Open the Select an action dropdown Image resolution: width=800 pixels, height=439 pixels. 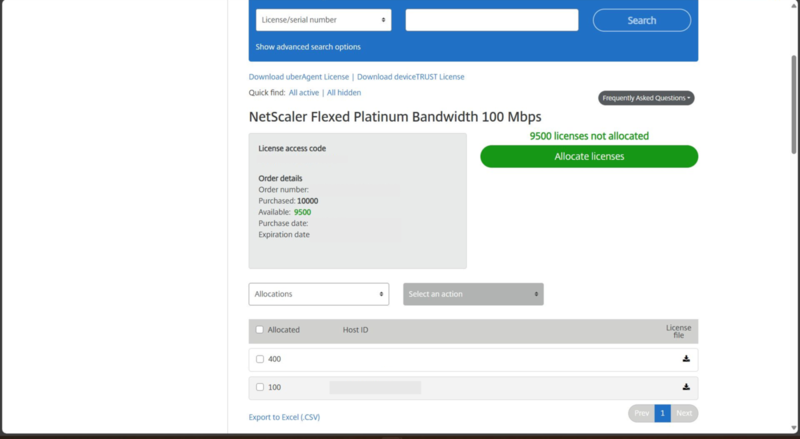coord(473,294)
